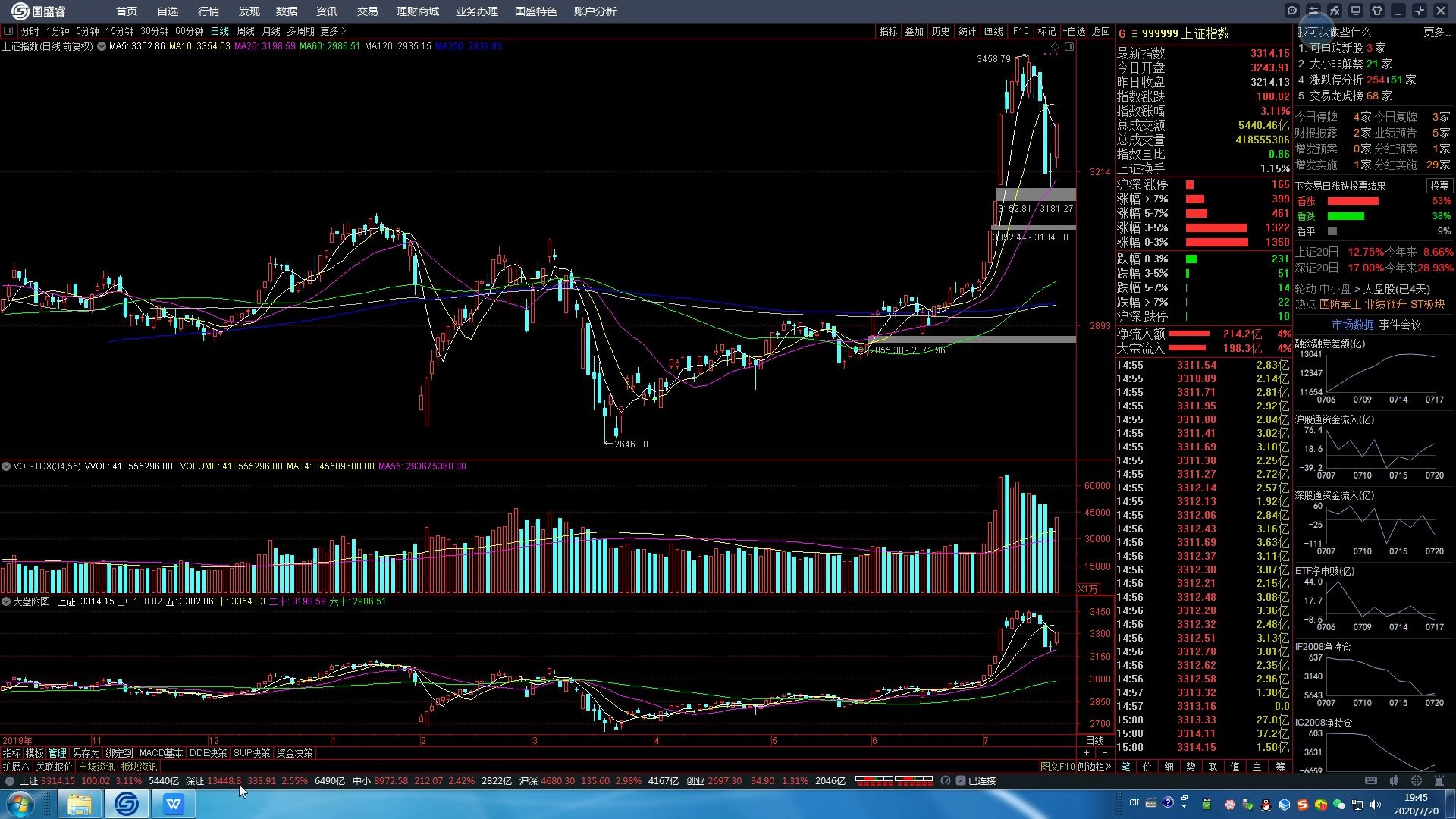Switch to the 60分钟 period tab
The height and width of the screenshot is (819, 1456).
pos(190,31)
